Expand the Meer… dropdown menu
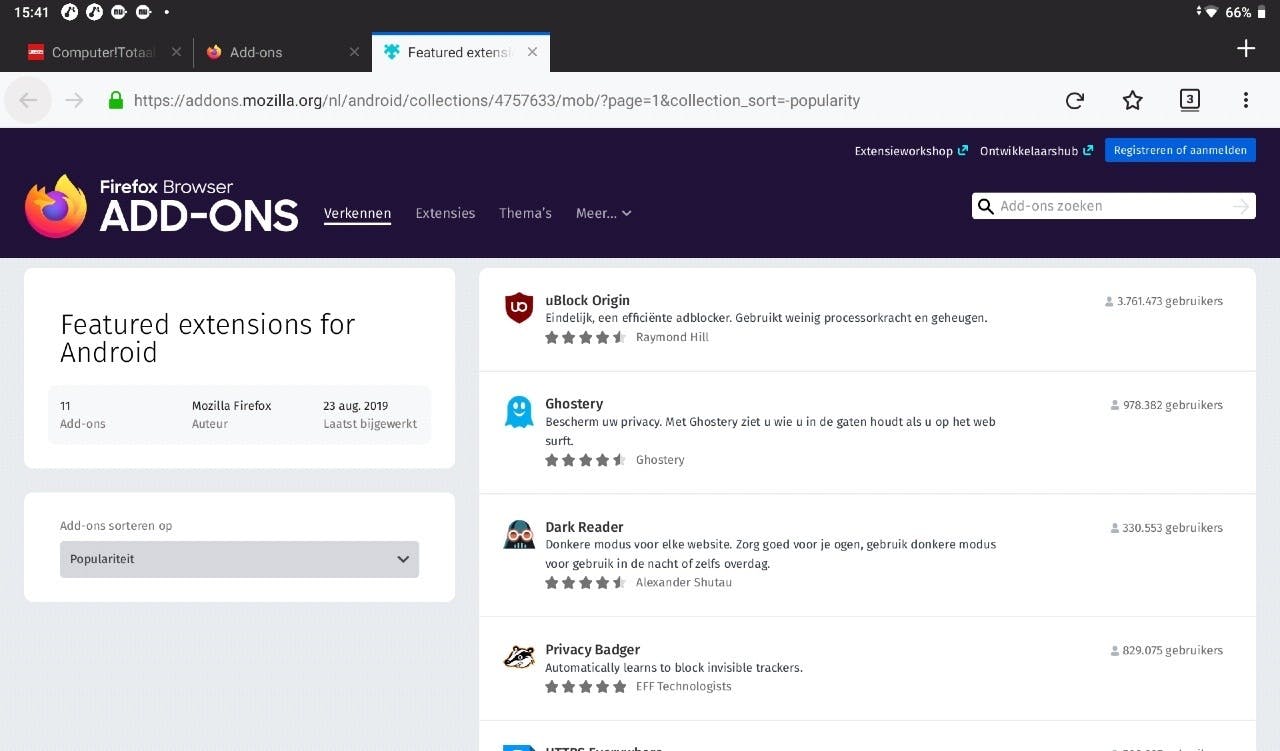 pyautogui.click(x=603, y=213)
